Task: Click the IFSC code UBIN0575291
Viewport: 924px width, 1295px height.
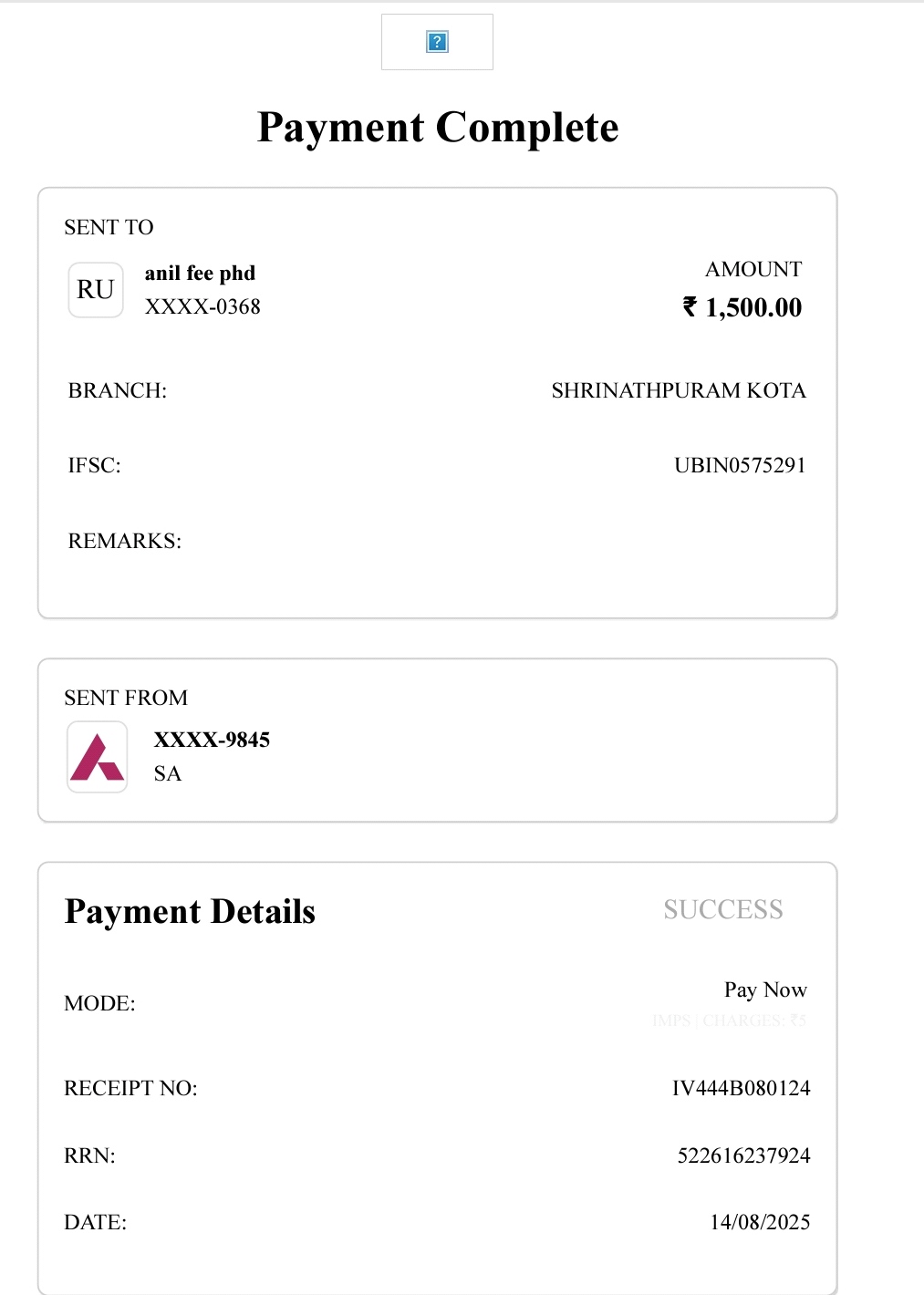Action: click(x=740, y=466)
